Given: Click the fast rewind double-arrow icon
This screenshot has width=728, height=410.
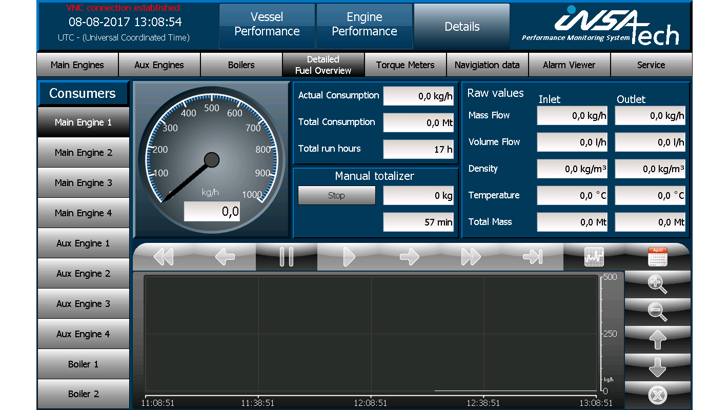Looking at the screenshot, I should coord(163,257).
